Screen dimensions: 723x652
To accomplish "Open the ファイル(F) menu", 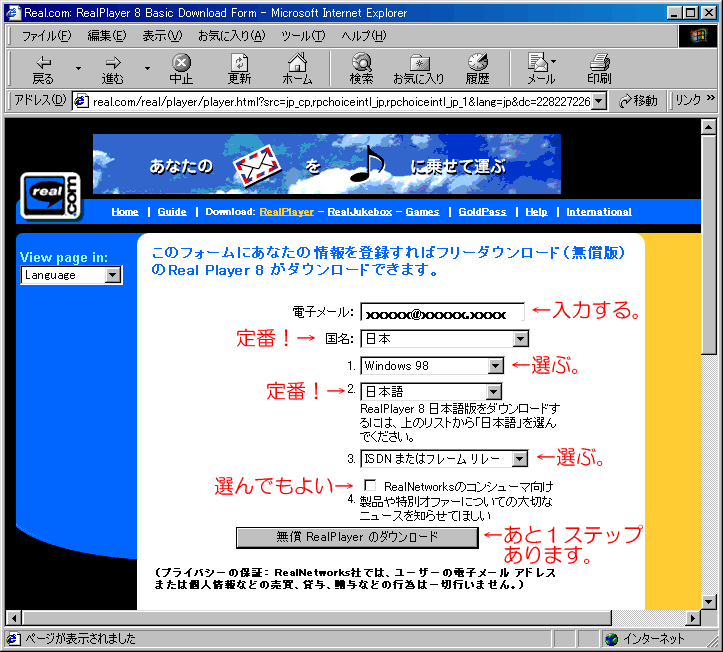I will coord(47,36).
